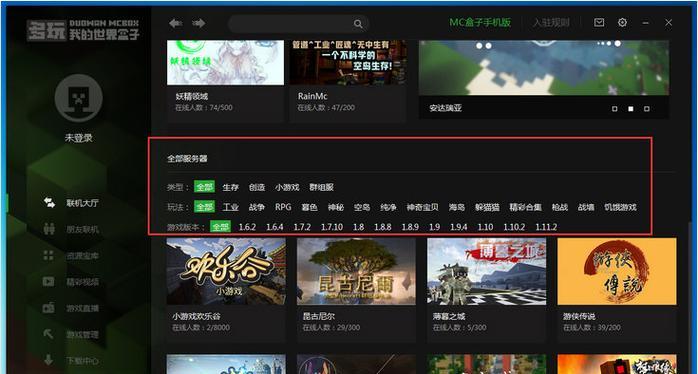Select 全部 in the 游戏版本 row
Screen dimensions: 698x374
(x=220, y=227)
